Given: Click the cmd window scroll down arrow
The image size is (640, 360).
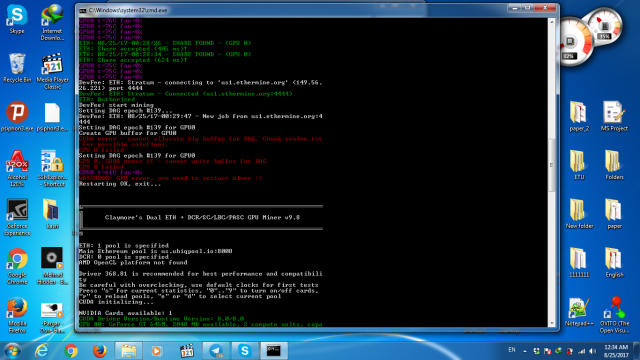Looking at the screenshot, I should tap(552, 323).
